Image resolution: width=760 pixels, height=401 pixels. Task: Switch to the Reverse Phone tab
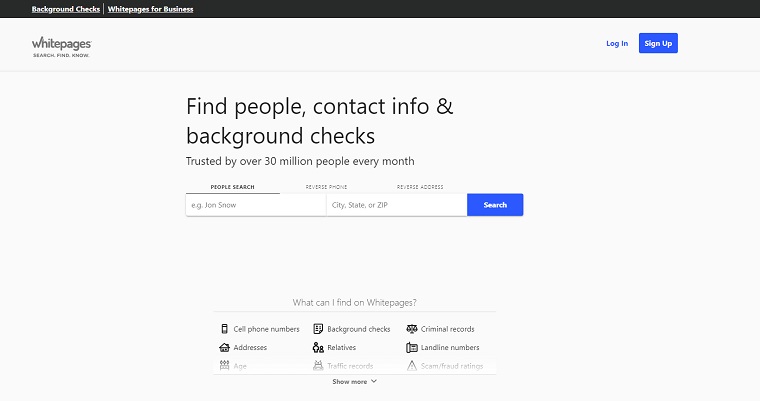tap(326, 187)
